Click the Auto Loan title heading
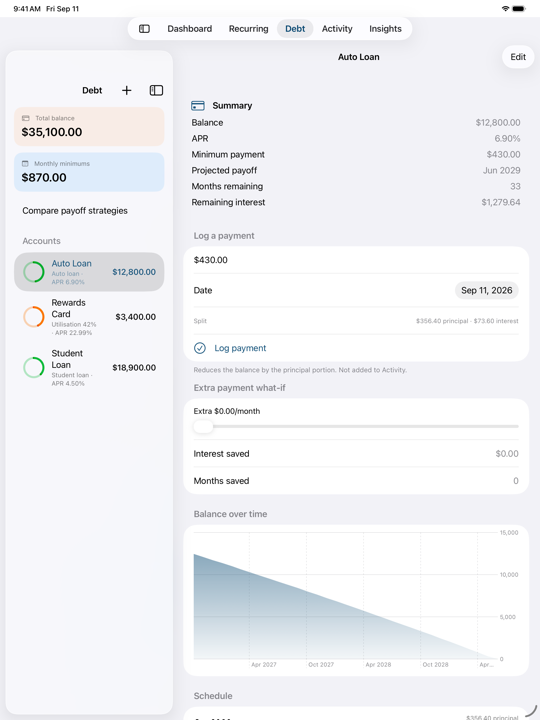The height and width of the screenshot is (720, 540). 359,57
